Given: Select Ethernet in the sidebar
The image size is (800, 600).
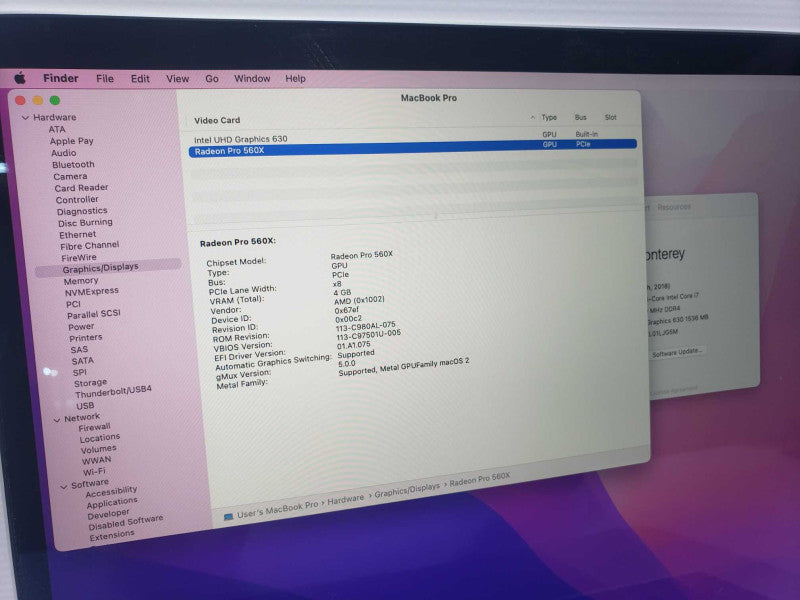Looking at the screenshot, I should (77, 235).
